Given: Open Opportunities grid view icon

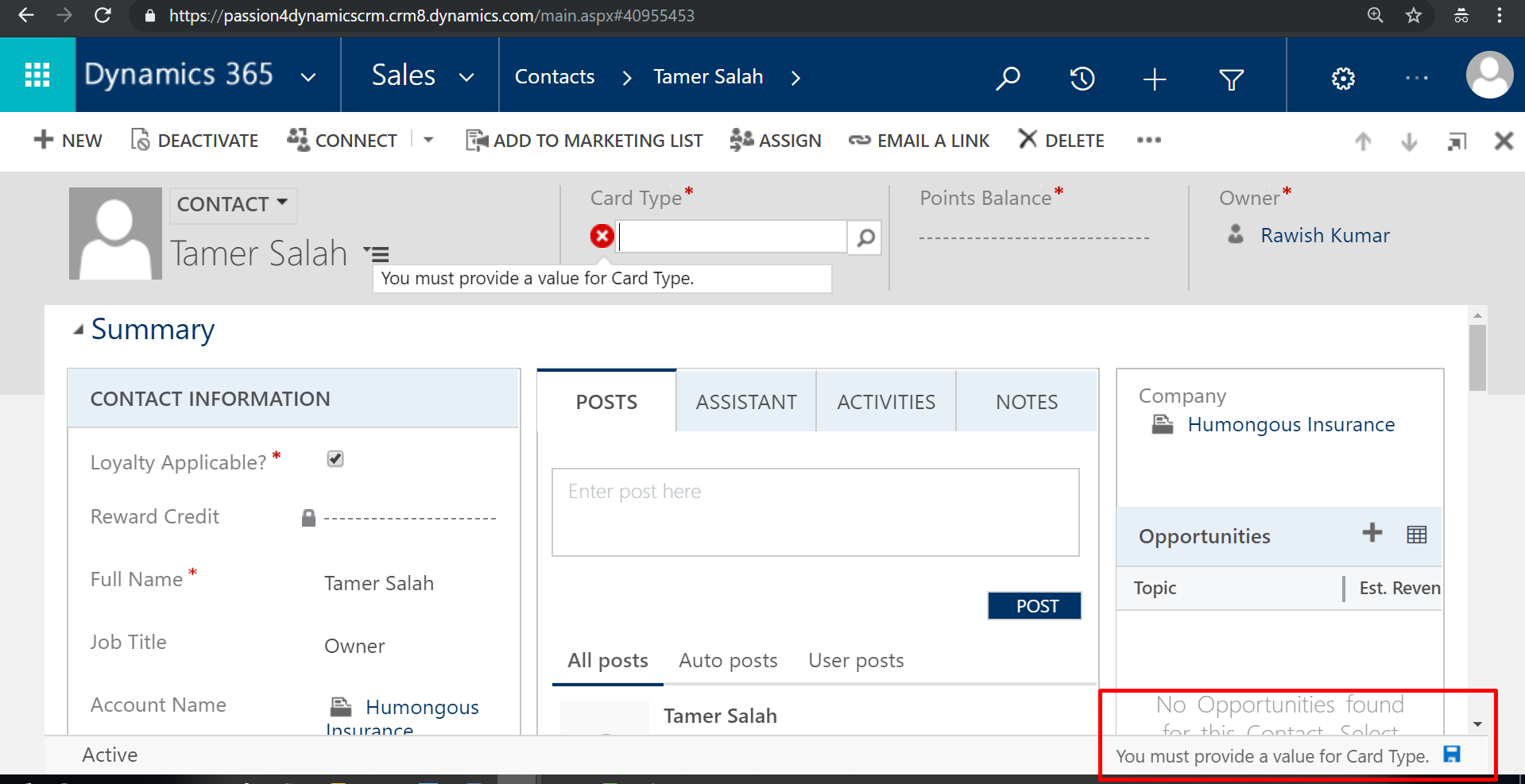Looking at the screenshot, I should tap(1416, 535).
